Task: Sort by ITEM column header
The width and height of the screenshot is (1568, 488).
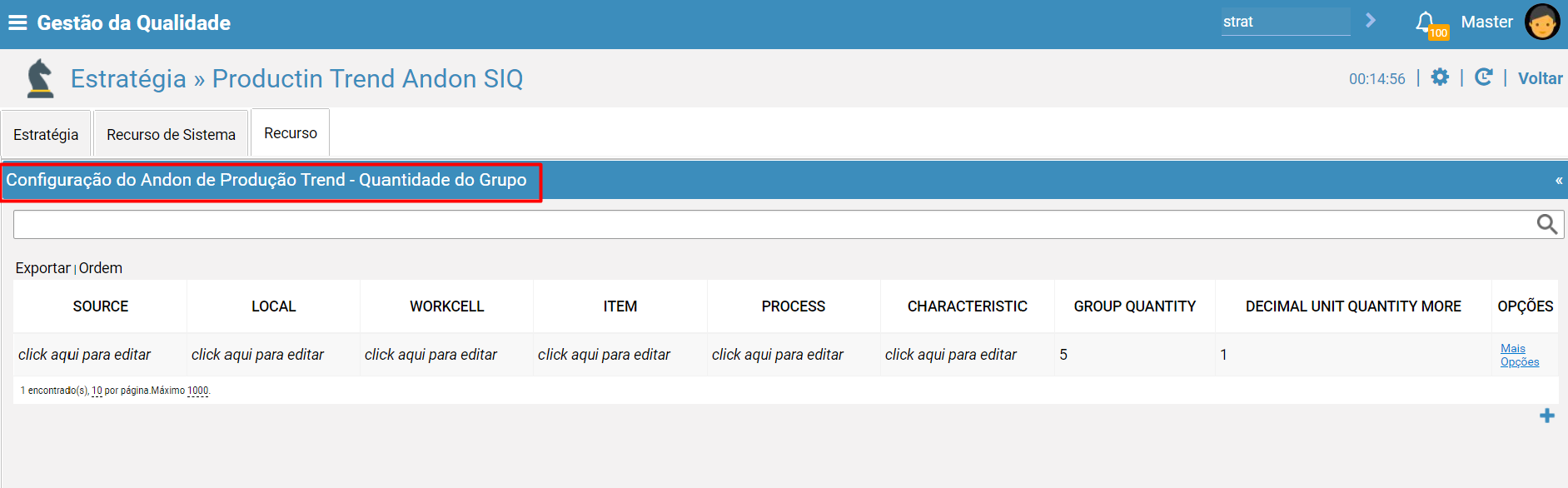Action: pos(620,306)
